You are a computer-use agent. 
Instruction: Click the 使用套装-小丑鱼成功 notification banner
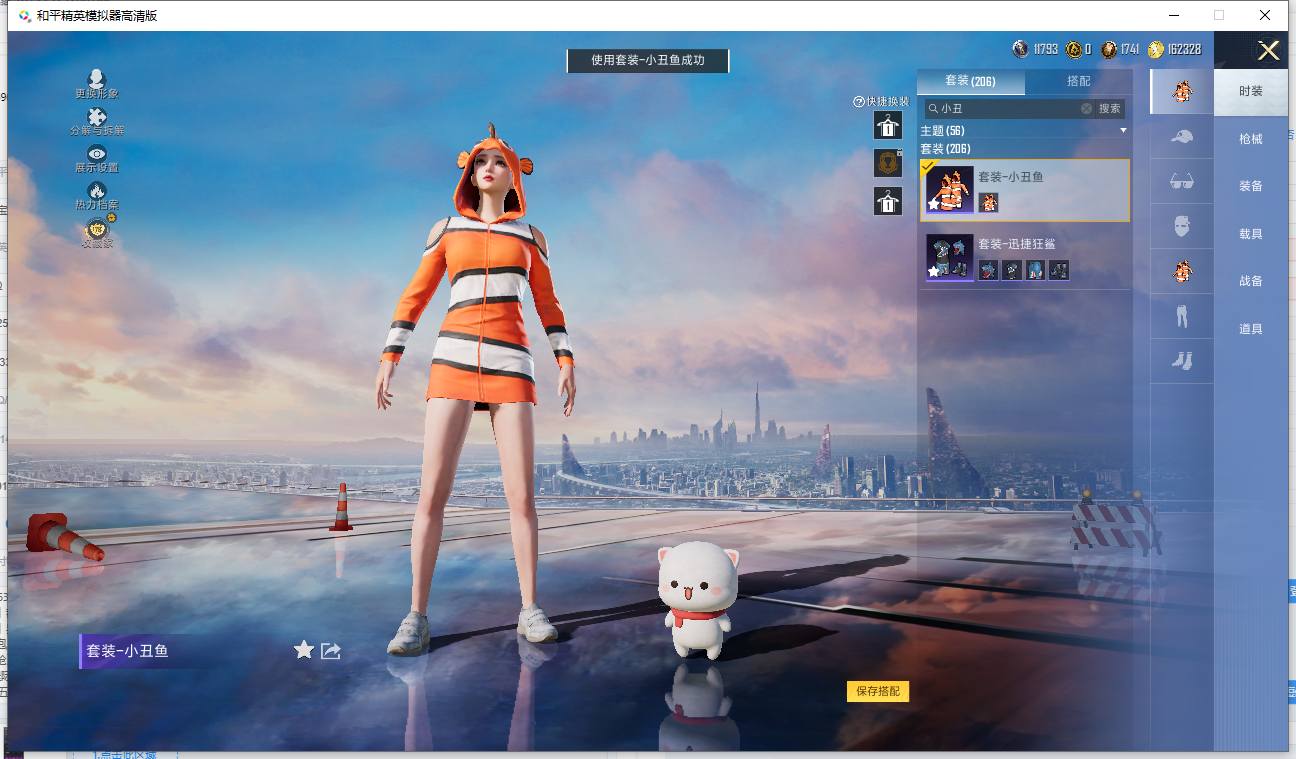click(x=648, y=60)
